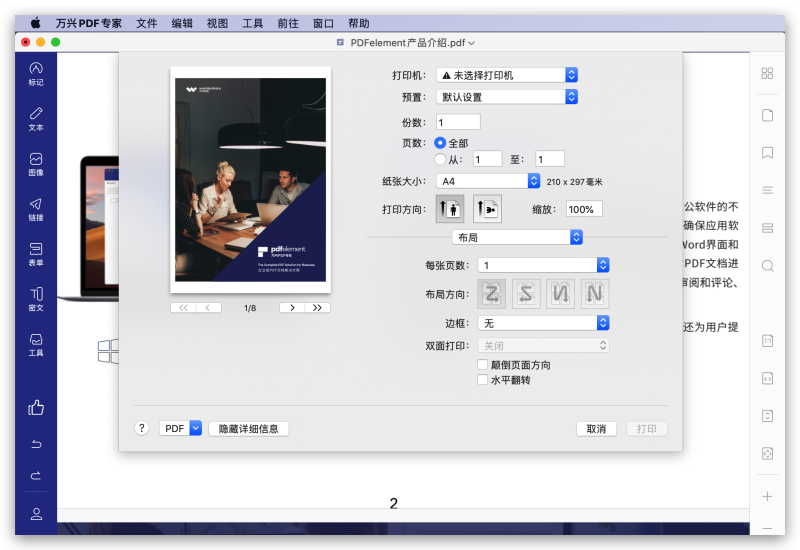Enable the 水平翻转 checkbox
Viewport: 800px width, 550px height.
pyautogui.click(x=483, y=380)
